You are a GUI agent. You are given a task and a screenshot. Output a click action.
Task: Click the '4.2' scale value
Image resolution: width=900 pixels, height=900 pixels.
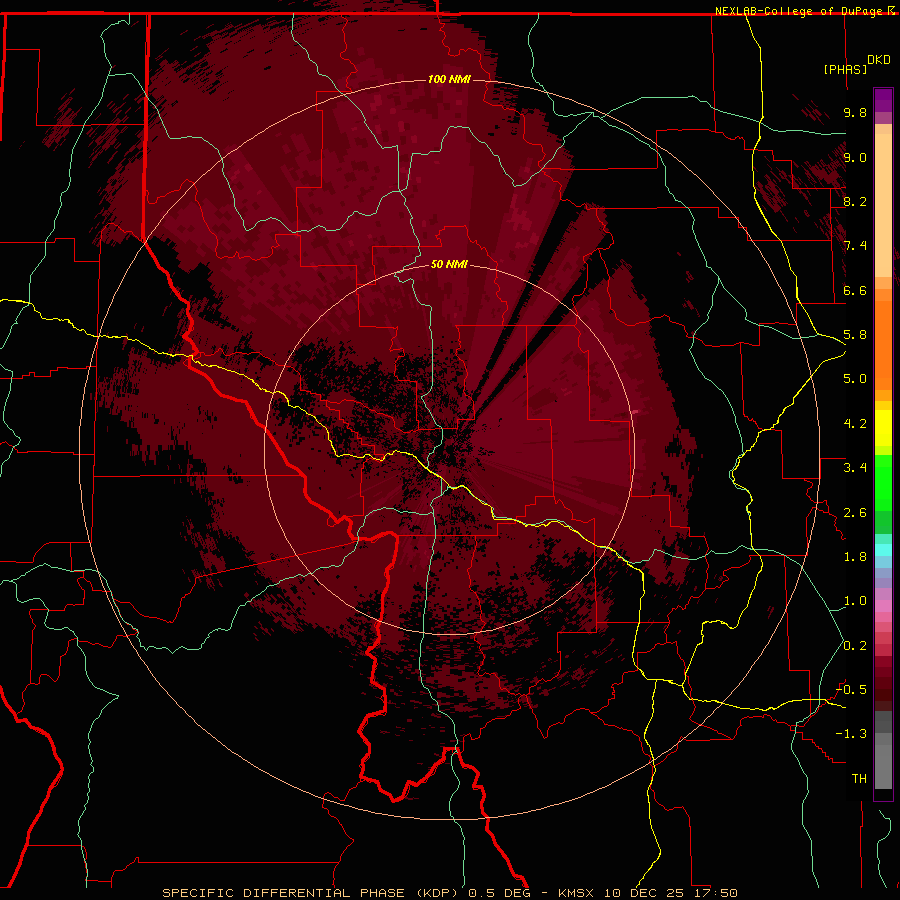click(855, 424)
